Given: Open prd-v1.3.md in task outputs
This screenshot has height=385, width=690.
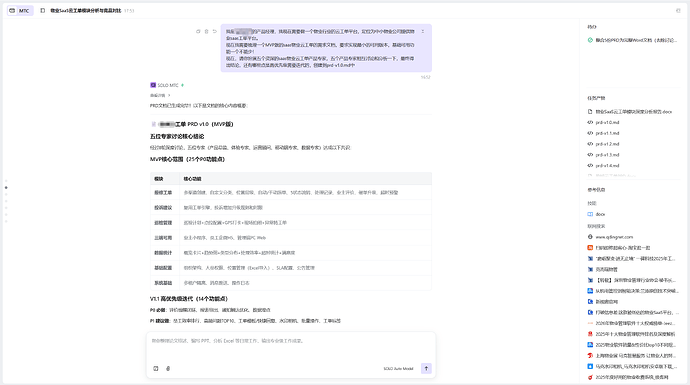Looking at the screenshot, I should coord(603,155).
